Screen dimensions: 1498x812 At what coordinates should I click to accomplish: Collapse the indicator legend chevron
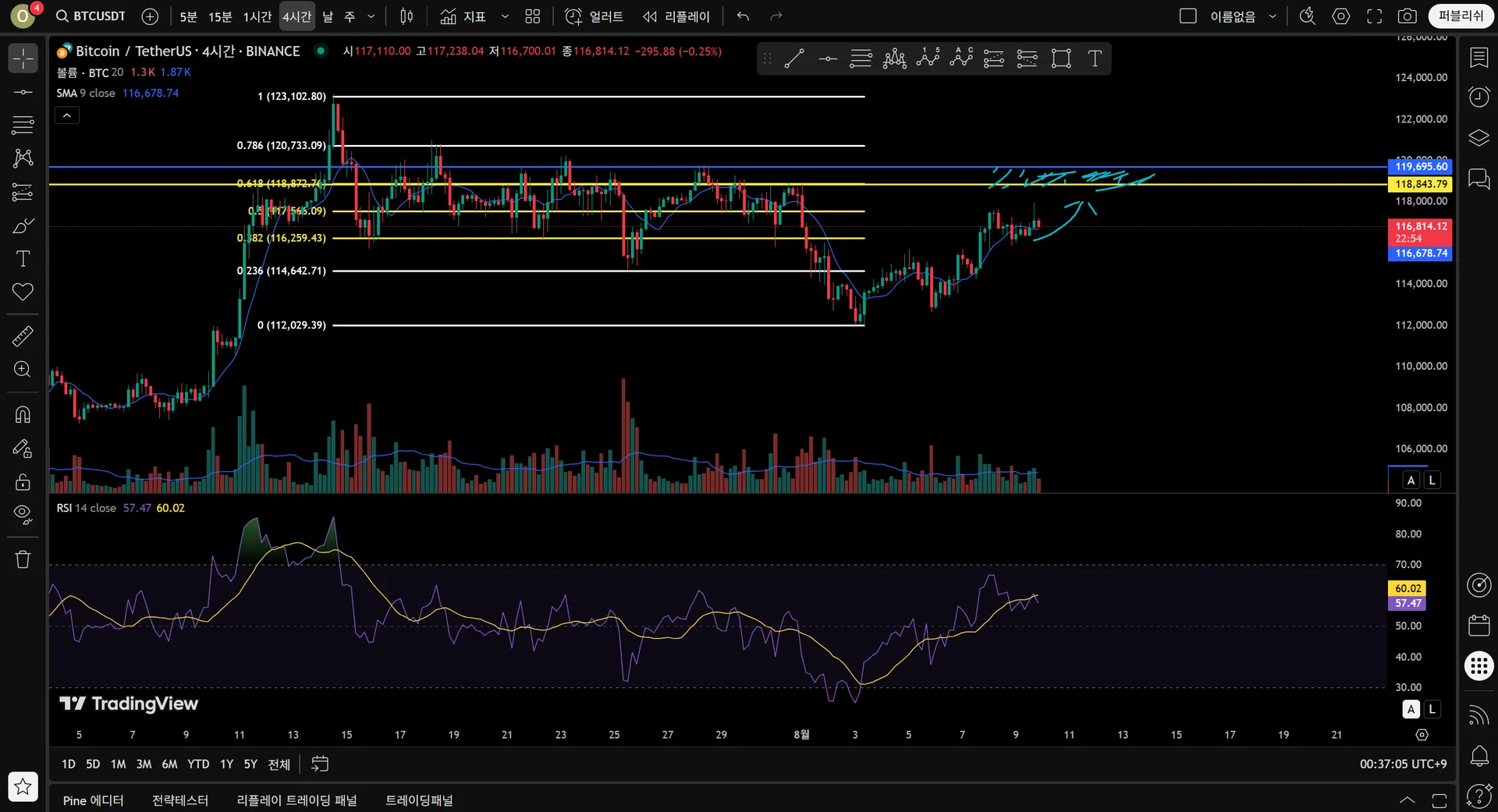[x=67, y=115]
